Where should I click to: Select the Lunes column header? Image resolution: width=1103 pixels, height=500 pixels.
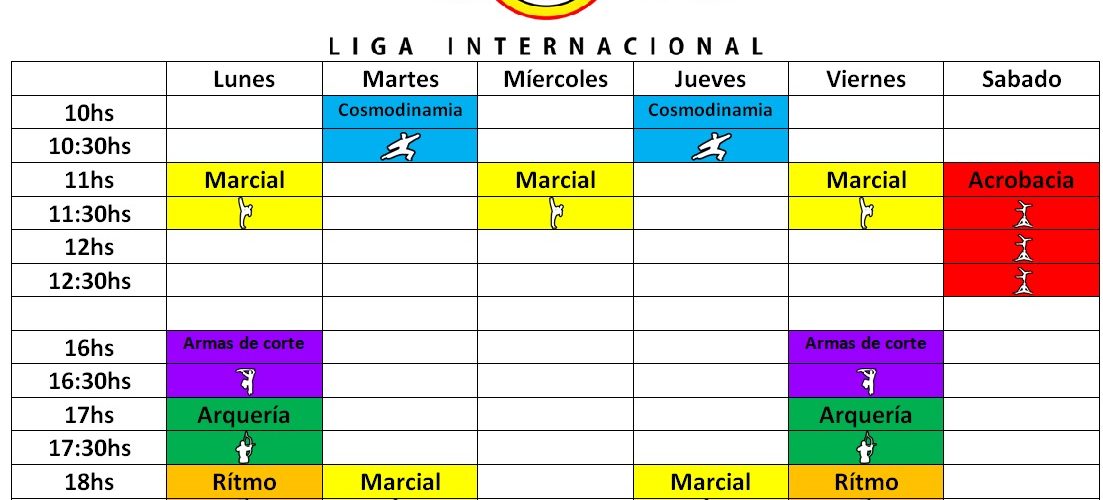click(244, 79)
